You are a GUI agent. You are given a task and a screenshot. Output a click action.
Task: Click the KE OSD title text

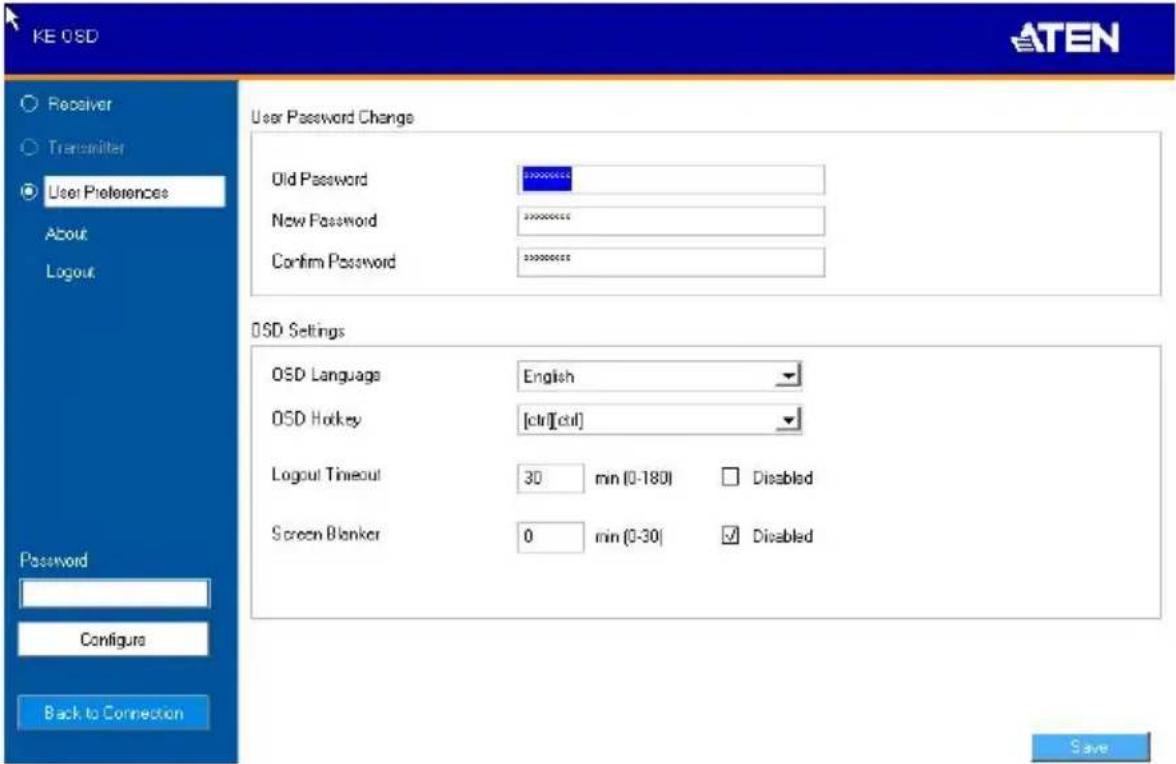(x=65, y=36)
